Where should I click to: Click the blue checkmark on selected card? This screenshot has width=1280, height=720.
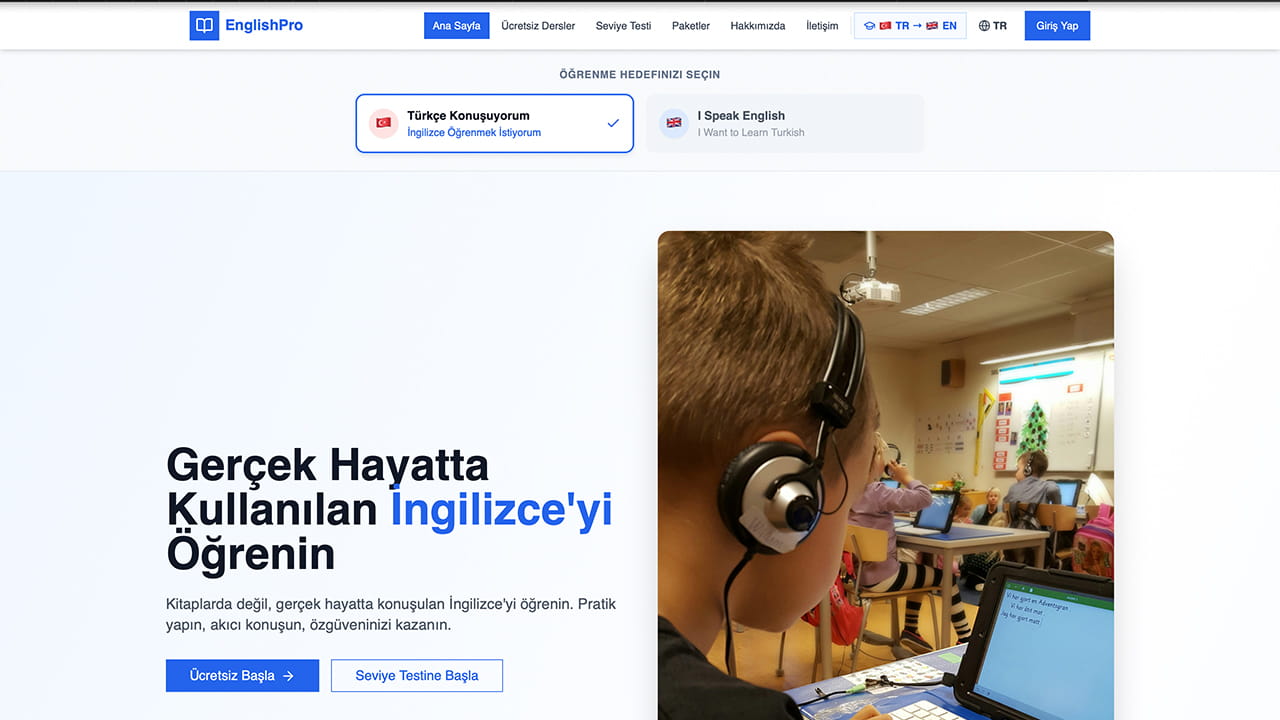click(613, 123)
